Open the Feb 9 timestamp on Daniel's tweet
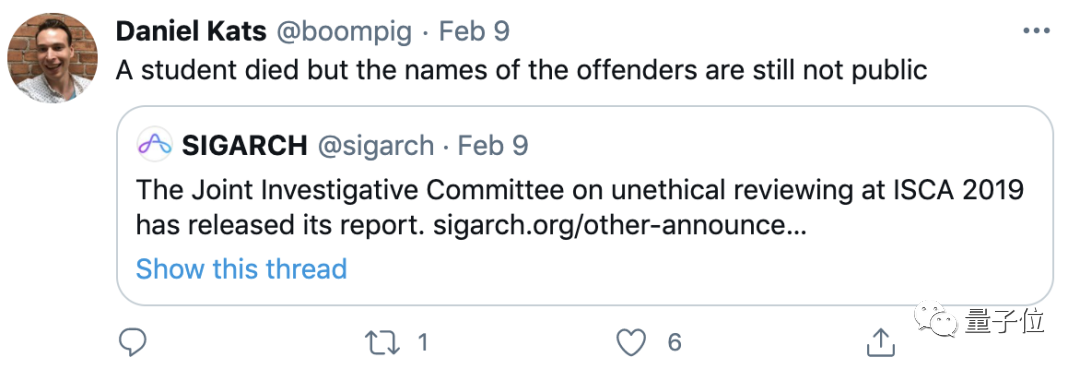Image resolution: width=1080 pixels, height=369 pixels. tap(474, 32)
